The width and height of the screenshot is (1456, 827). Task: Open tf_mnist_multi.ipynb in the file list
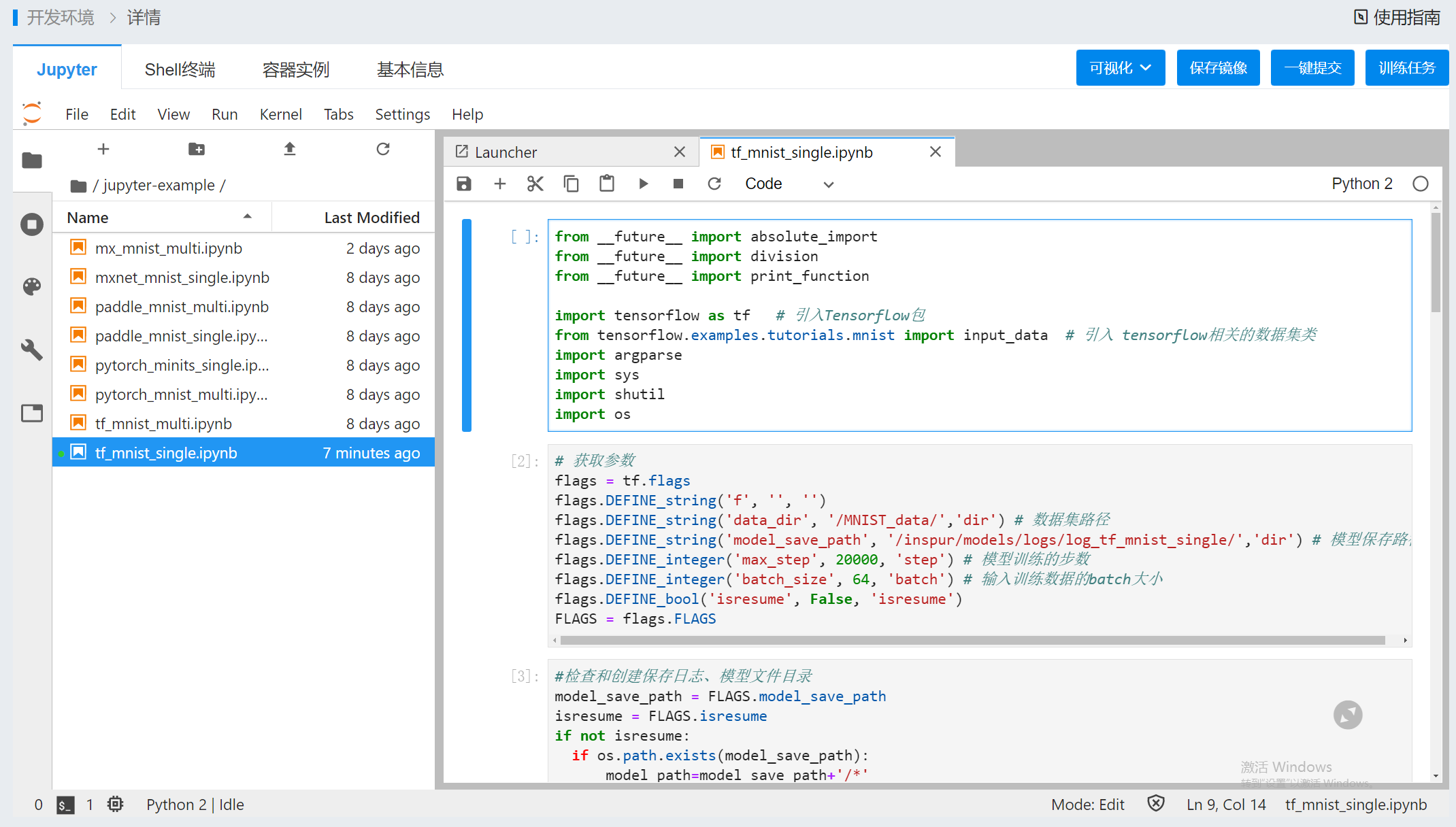163,424
